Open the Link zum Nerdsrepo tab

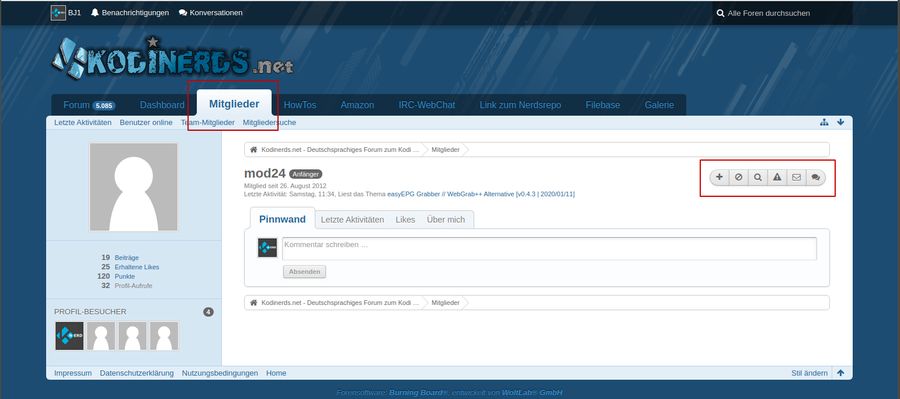pos(520,105)
